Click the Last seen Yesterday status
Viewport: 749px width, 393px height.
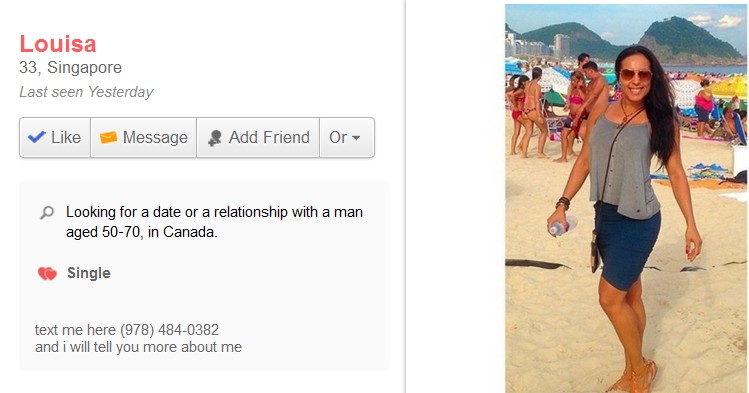pos(86,92)
